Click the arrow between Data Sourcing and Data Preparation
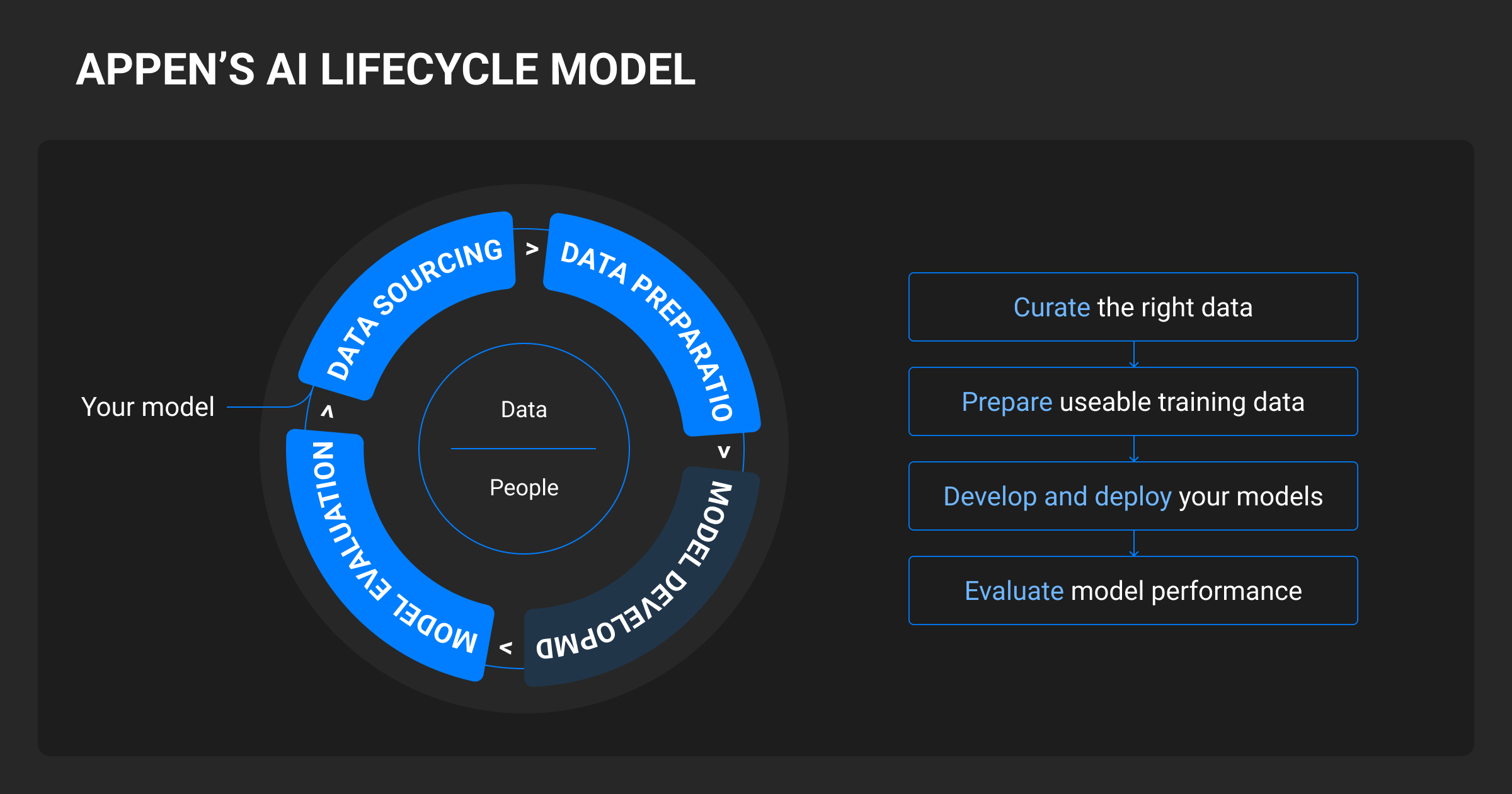 point(532,249)
